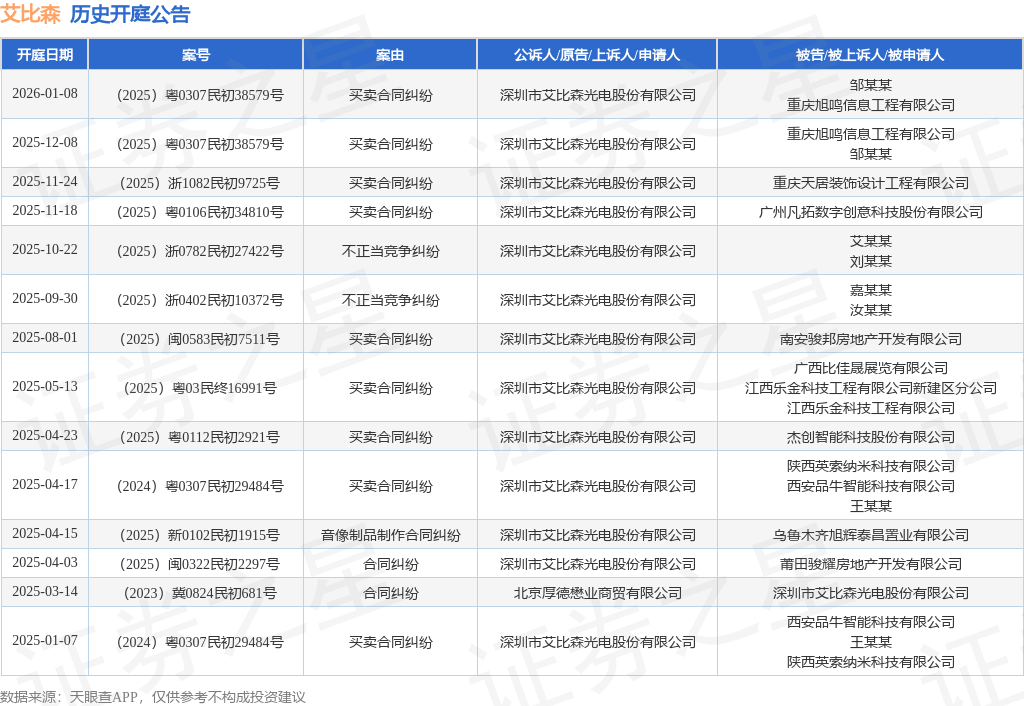The width and height of the screenshot is (1024, 706).
Task: Click the date 2025-11-24
Action: pyautogui.click(x=44, y=182)
